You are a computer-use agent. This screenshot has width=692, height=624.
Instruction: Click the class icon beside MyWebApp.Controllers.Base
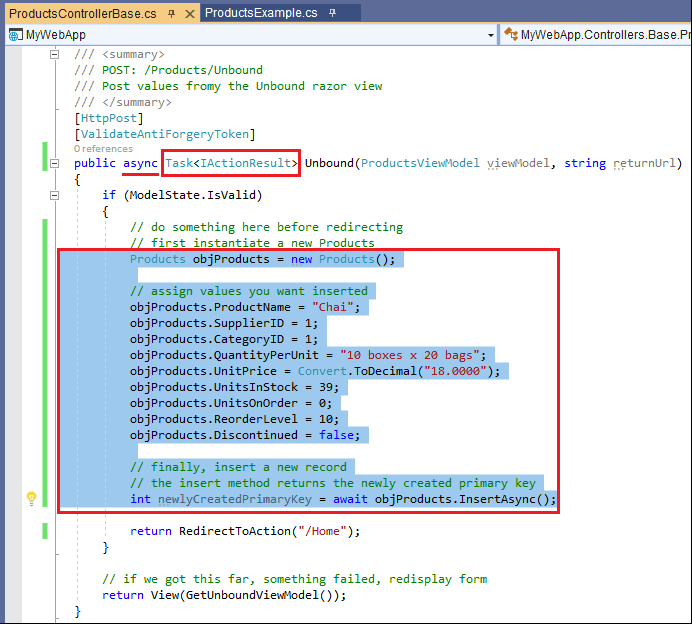point(510,35)
